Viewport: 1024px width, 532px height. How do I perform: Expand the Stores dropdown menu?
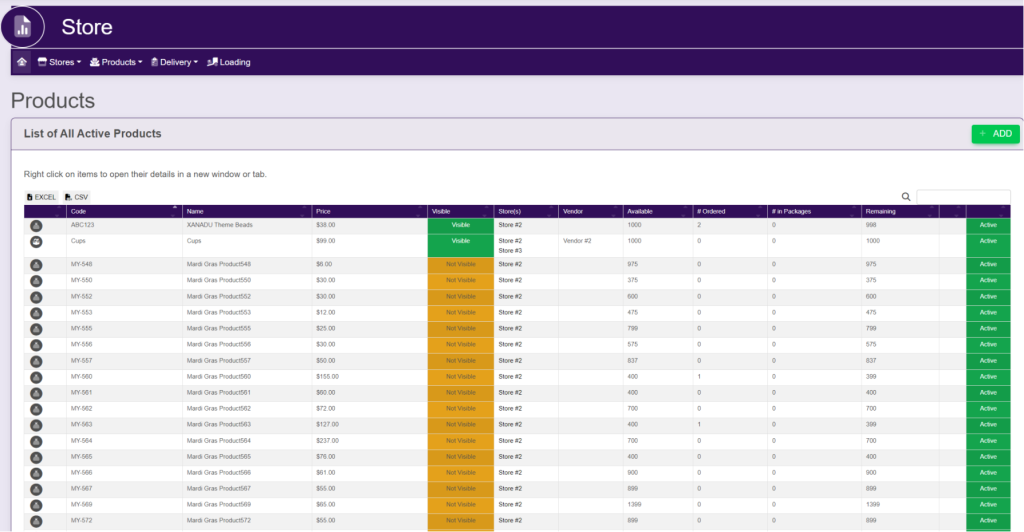coord(59,62)
